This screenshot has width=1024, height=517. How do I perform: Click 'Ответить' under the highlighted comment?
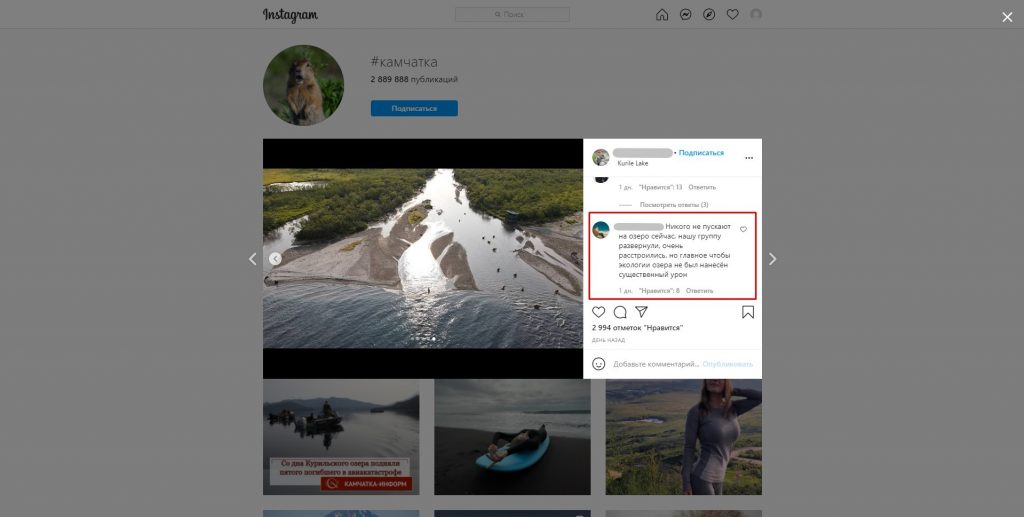click(700, 291)
